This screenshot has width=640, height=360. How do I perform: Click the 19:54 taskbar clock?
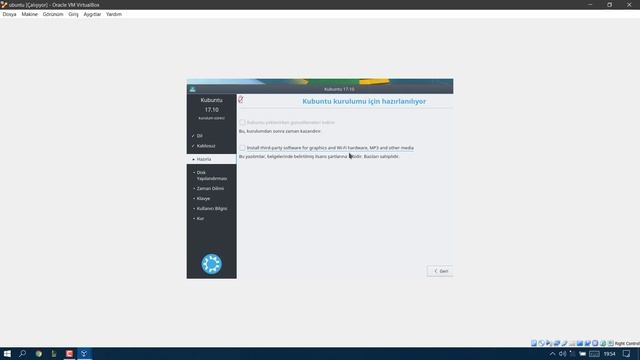pyautogui.click(x=609, y=354)
